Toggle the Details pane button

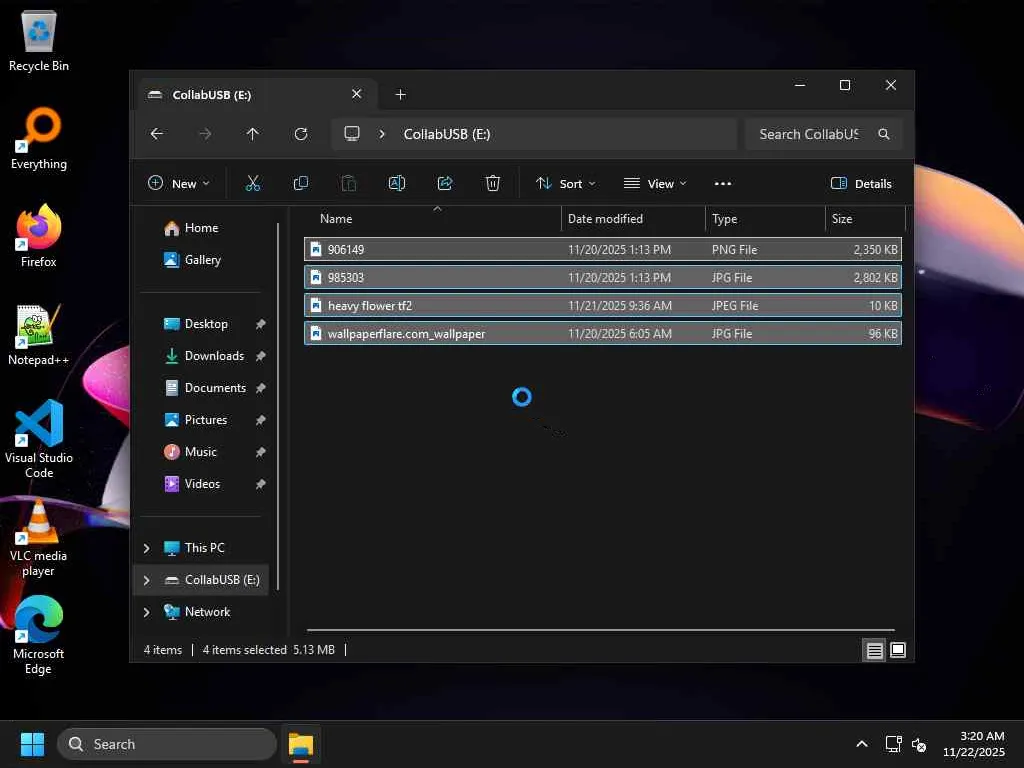point(861,183)
